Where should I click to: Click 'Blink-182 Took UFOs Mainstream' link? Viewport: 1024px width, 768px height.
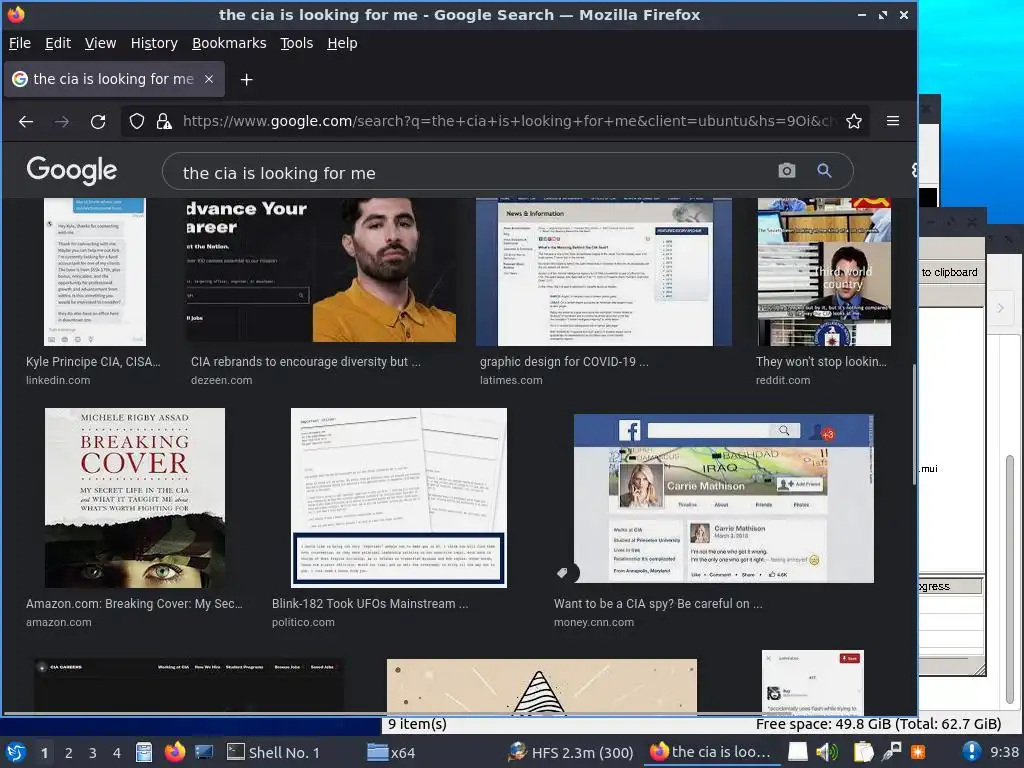[x=370, y=604]
